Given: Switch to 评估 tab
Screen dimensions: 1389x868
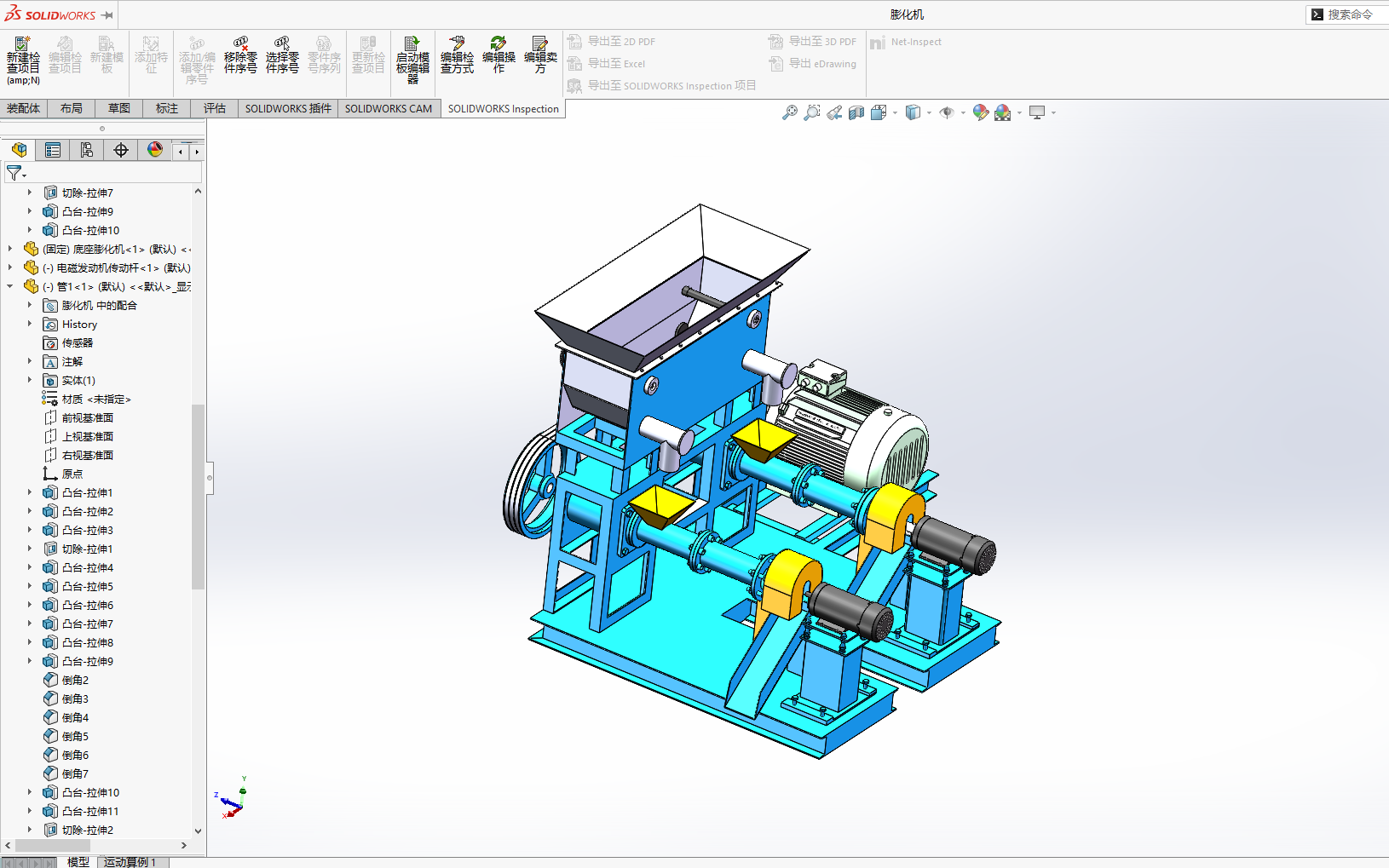Looking at the screenshot, I should (x=215, y=108).
